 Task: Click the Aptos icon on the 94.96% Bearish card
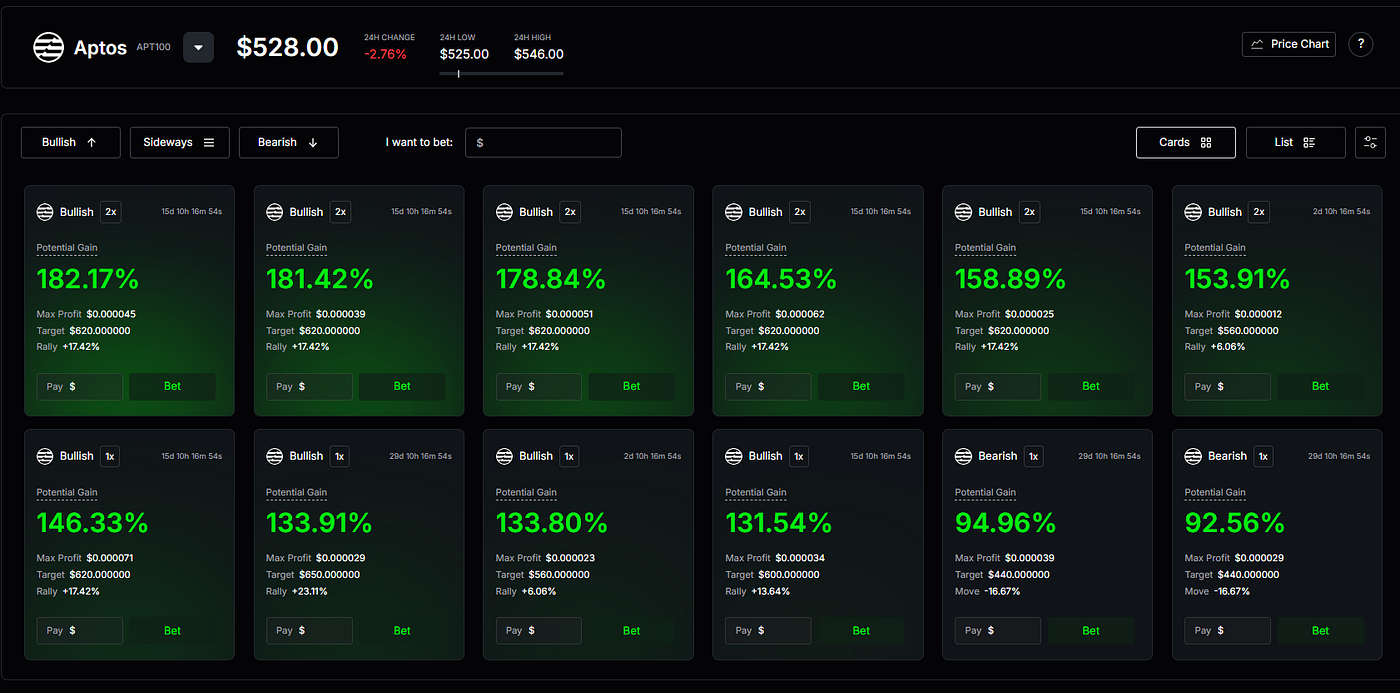click(x=963, y=456)
